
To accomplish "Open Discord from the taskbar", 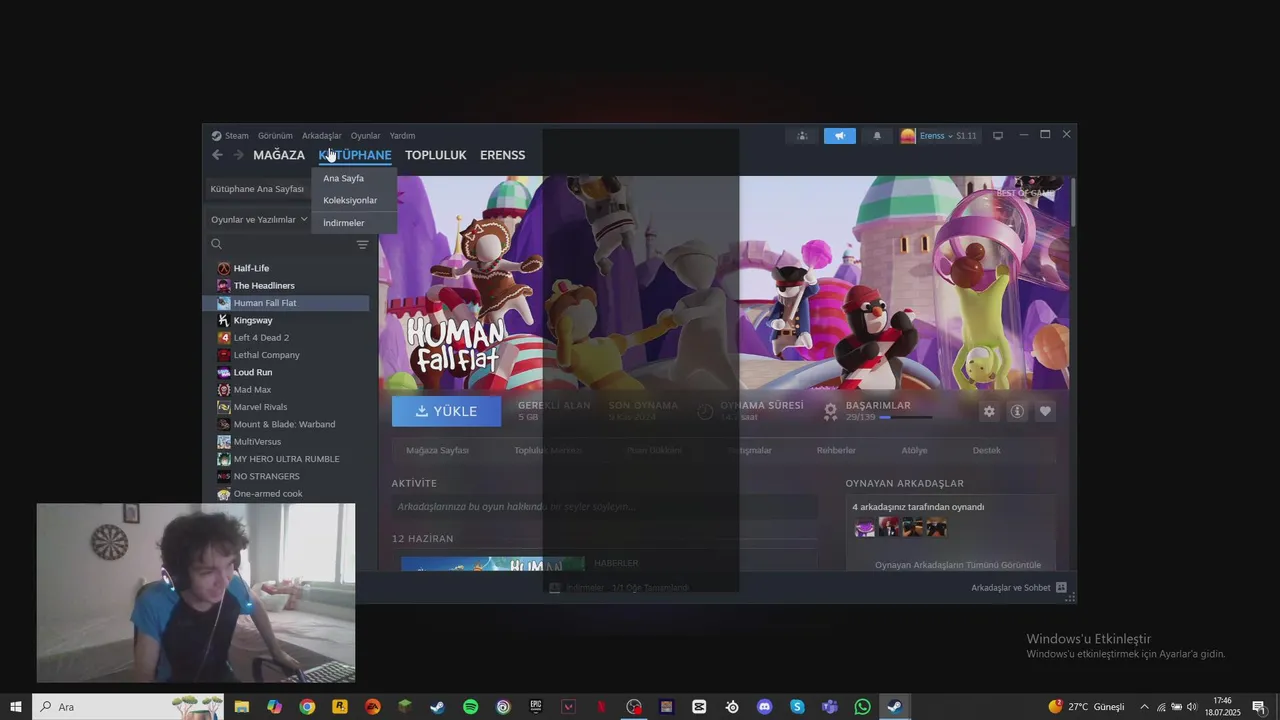I will pyautogui.click(x=765, y=707).
